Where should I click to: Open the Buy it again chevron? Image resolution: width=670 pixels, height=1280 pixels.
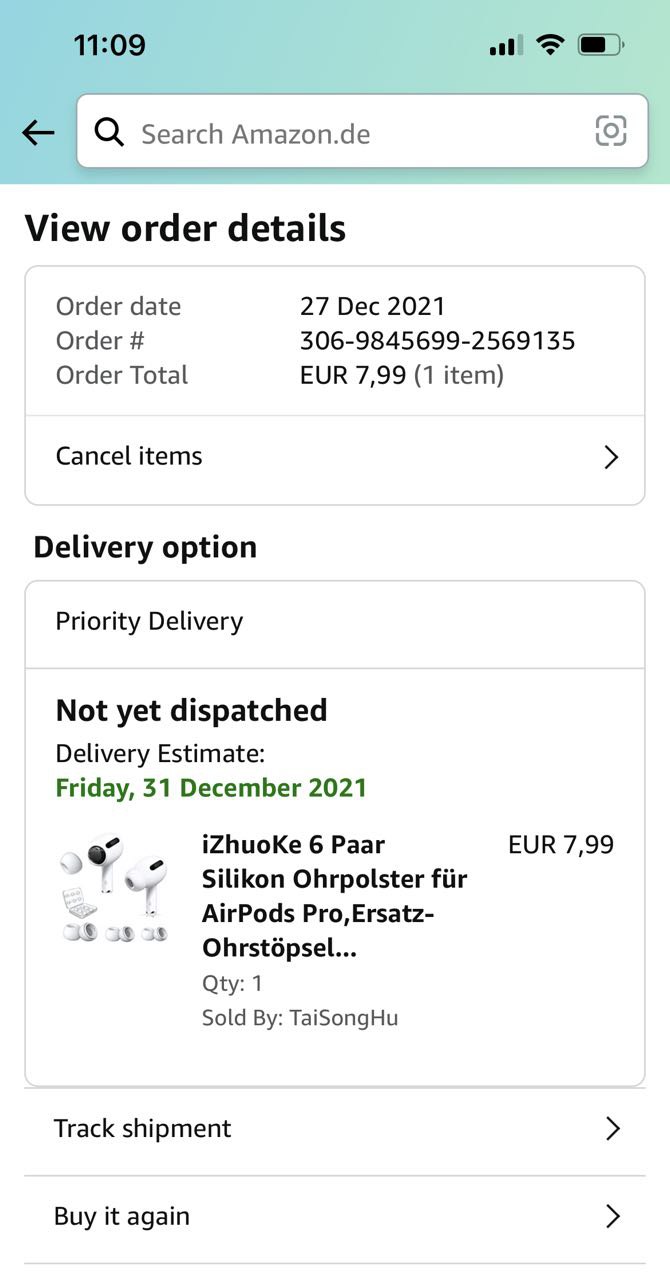click(x=613, y=1217)
